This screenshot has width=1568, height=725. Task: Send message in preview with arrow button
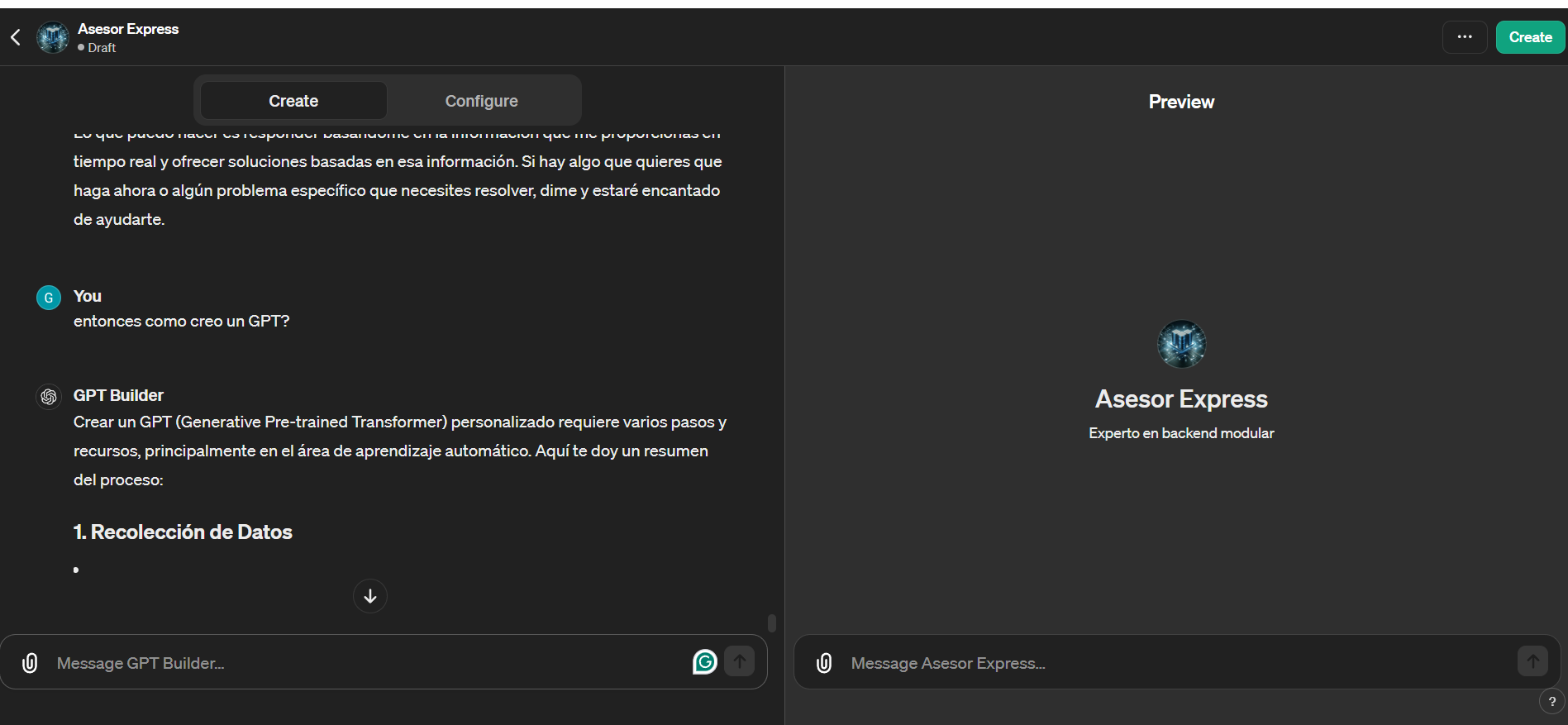point(1532,661)
